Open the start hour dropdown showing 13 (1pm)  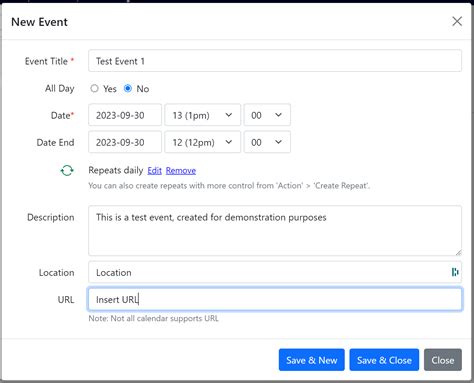tap(203, 115)
